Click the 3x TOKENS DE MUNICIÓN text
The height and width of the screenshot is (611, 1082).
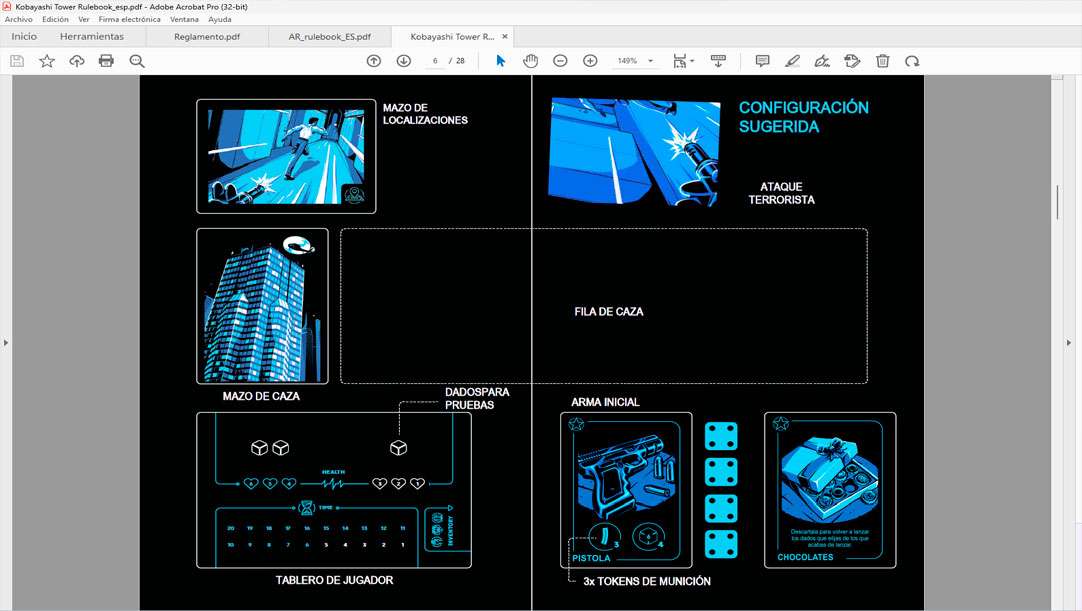tap(647, 581)
